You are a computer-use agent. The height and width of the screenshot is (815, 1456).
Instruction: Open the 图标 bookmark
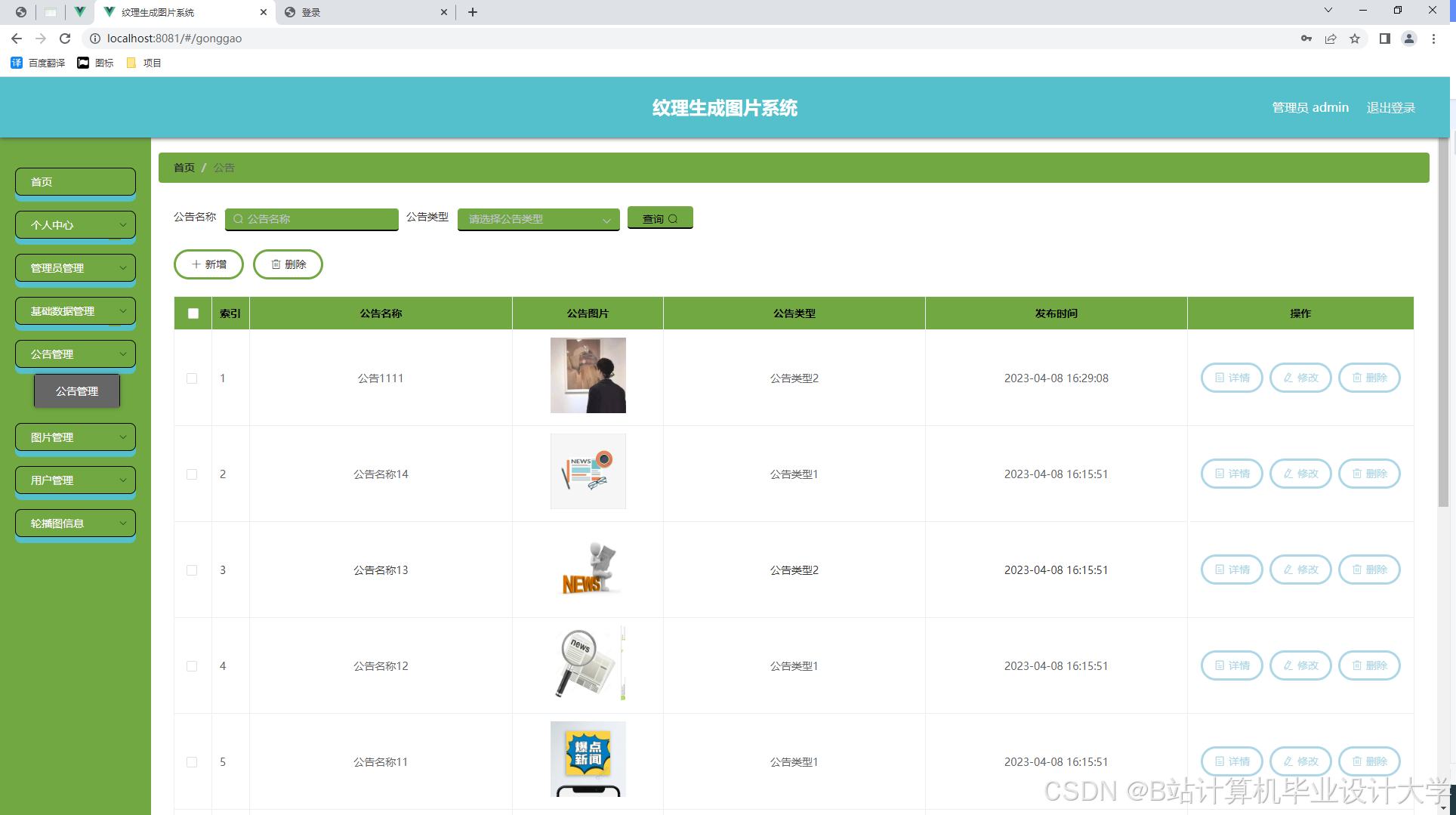96,63
